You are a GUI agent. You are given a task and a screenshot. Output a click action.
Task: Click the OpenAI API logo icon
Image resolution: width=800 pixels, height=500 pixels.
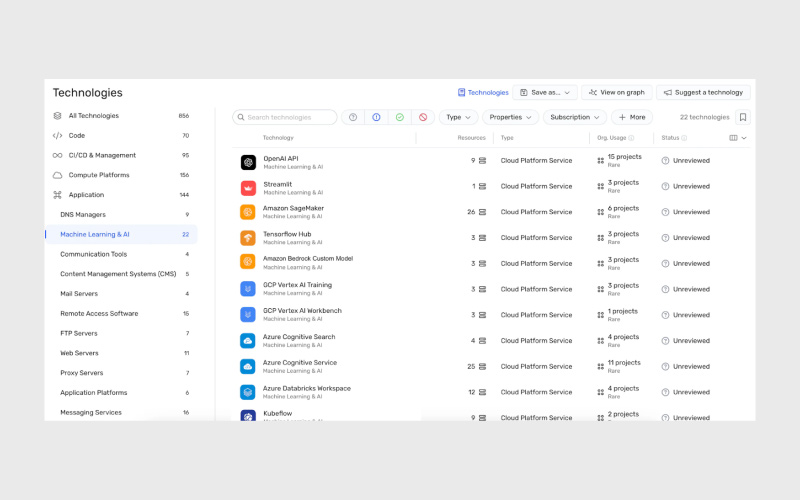tap(248, 162)
